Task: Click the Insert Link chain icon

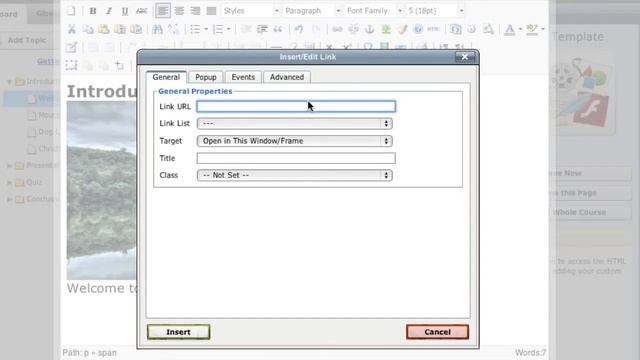Action: tap(337, 29)
